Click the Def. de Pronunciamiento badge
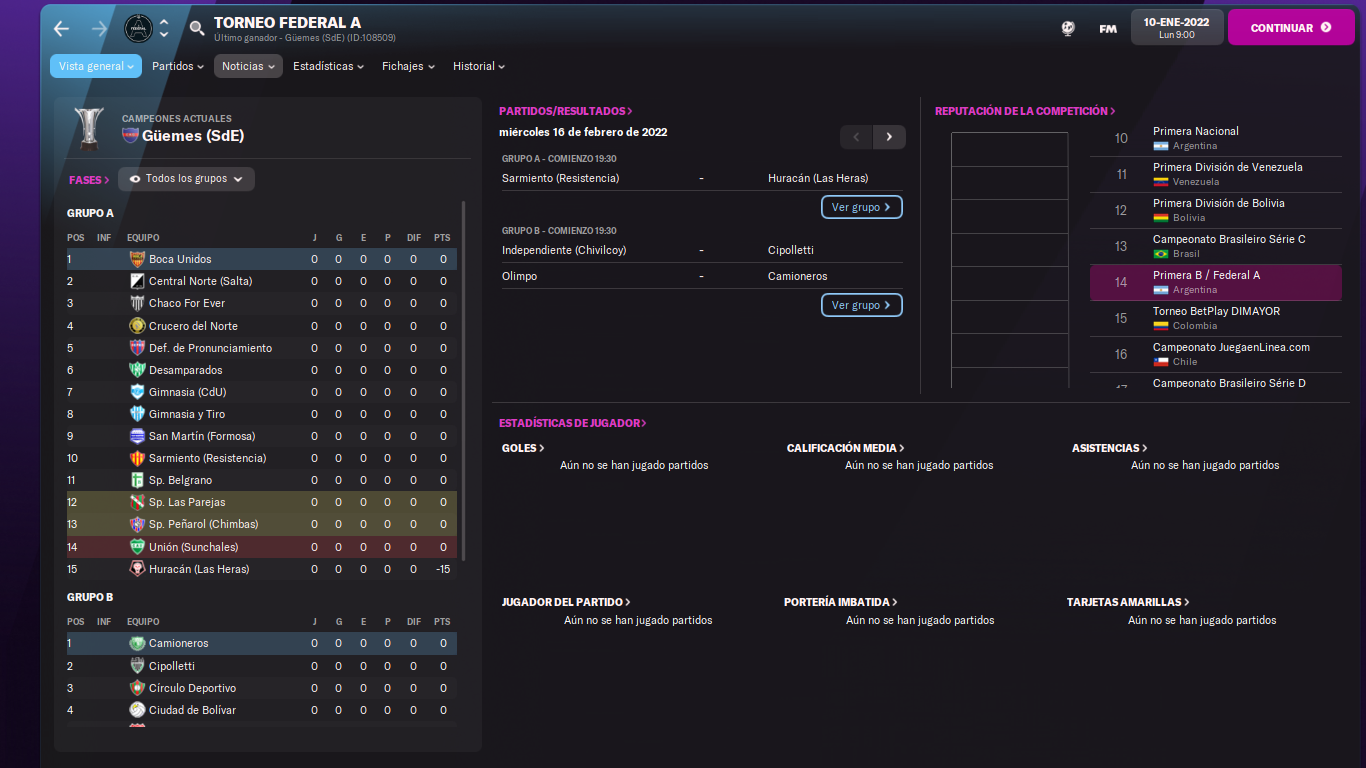The image size is (1366, 768). pos(137,348)
